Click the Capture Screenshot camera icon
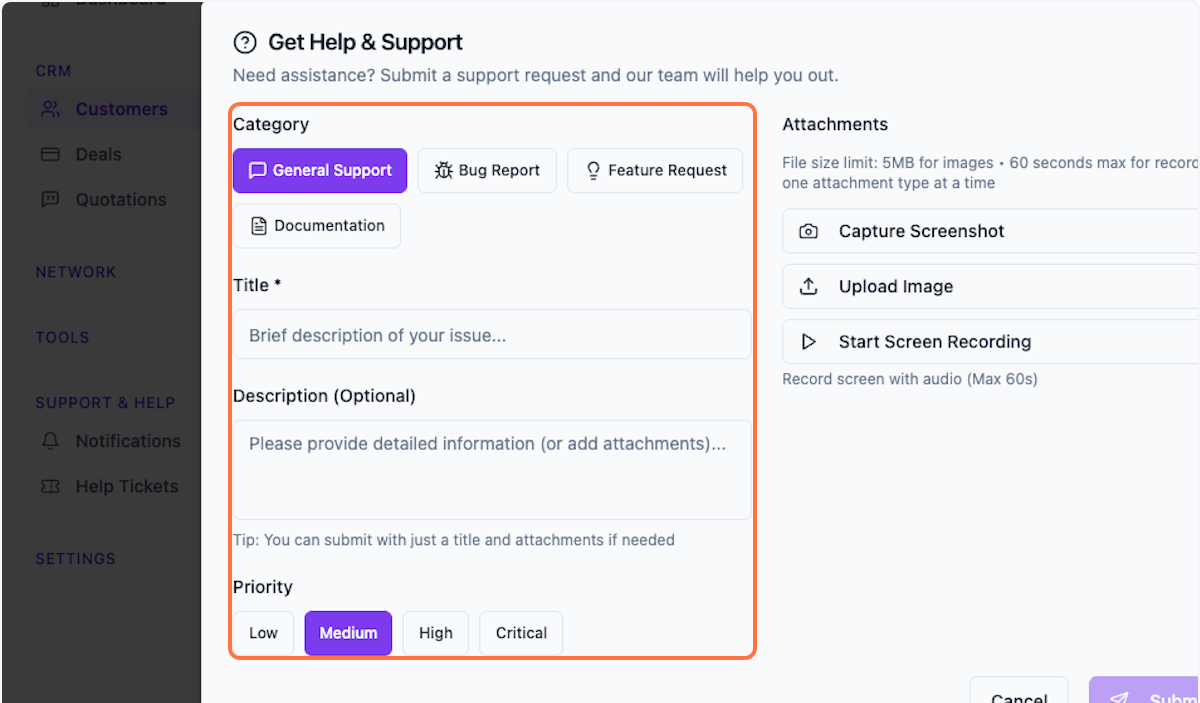 808,231
